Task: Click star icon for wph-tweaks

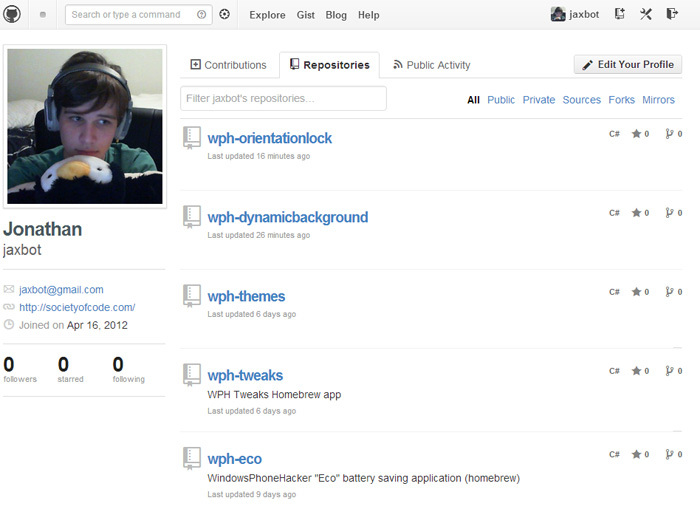Action: pyautogui.click(x=636, y=371)
